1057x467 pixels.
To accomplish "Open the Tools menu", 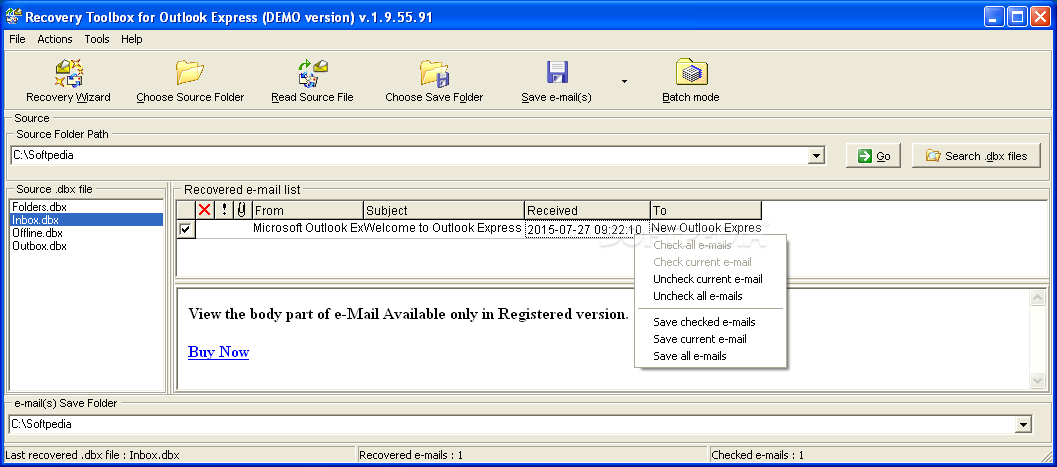I will 97,39.
